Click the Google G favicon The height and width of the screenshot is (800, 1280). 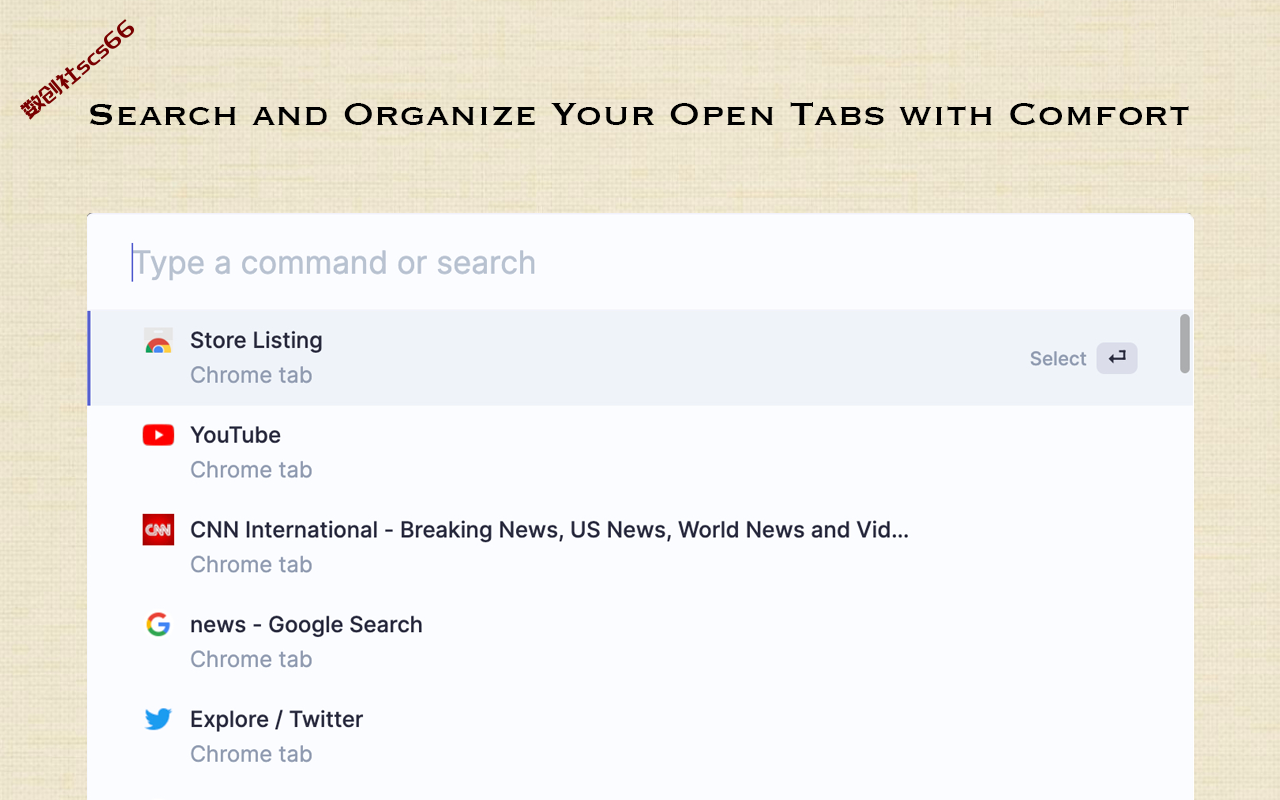click(158, 625)
